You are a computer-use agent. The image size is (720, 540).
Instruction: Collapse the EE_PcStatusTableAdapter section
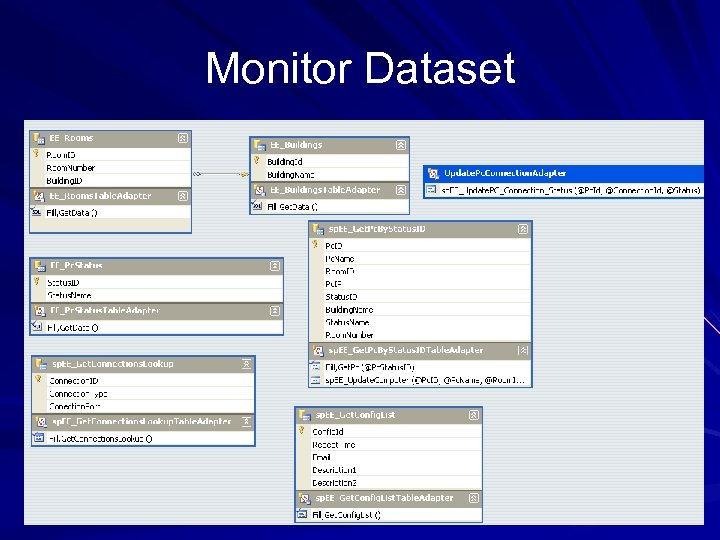[275, 311]
